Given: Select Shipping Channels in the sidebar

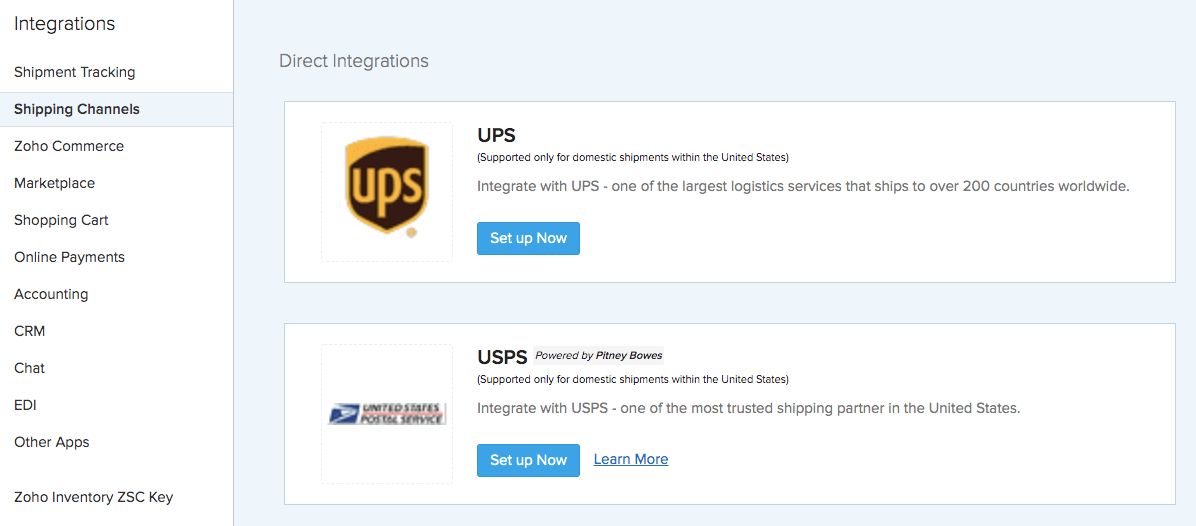Looking at the screenshot, I should [x=77, y=109].
